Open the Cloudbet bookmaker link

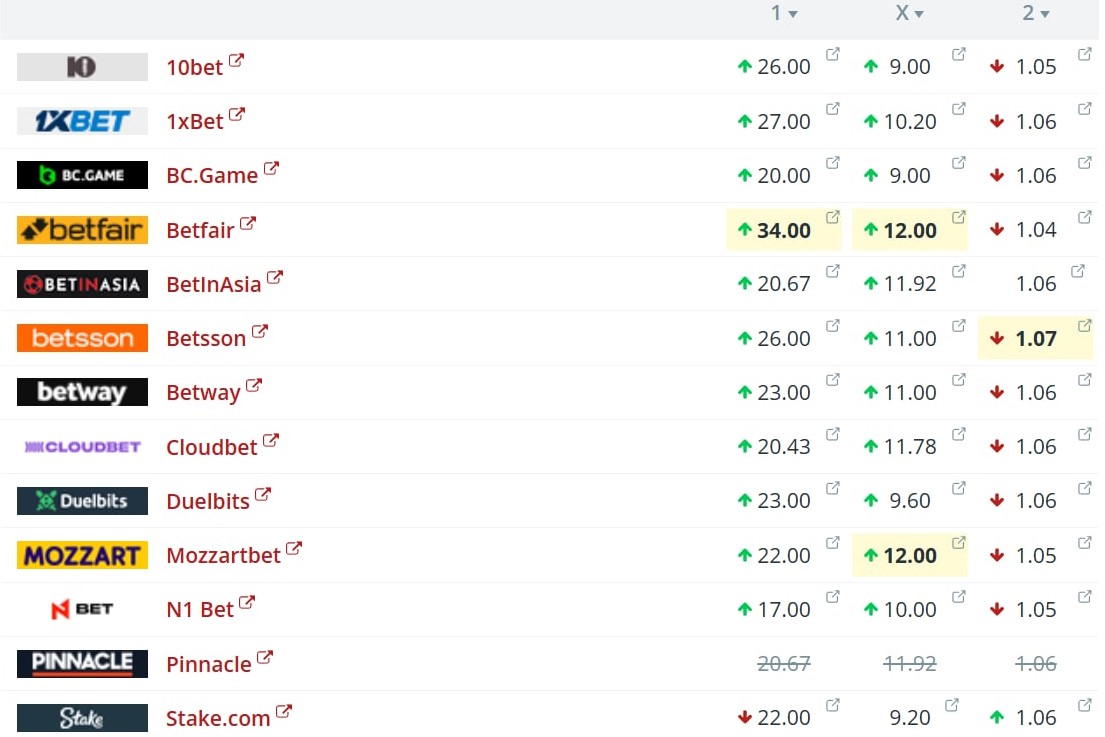point(212,447)
